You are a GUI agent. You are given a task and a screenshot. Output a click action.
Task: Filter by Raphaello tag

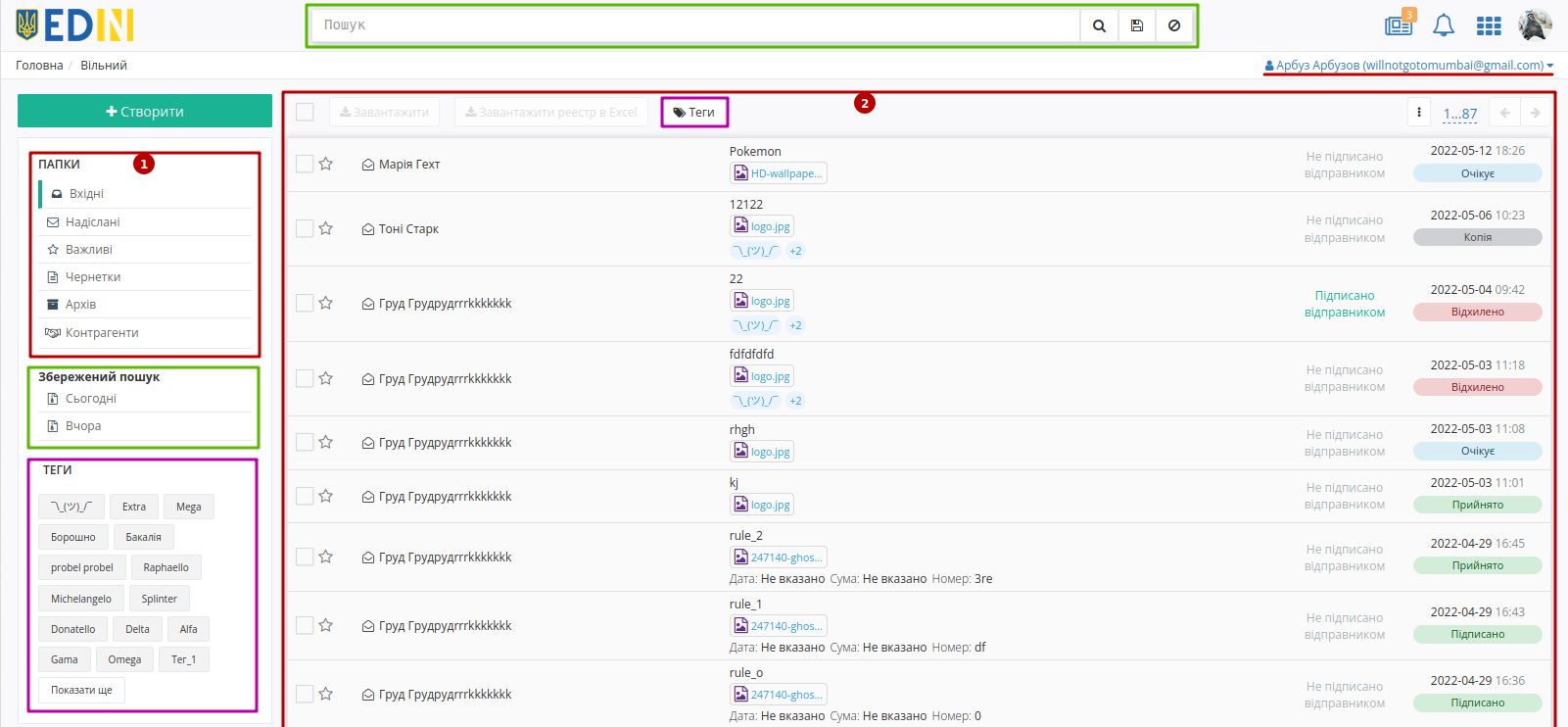(166, 567)
